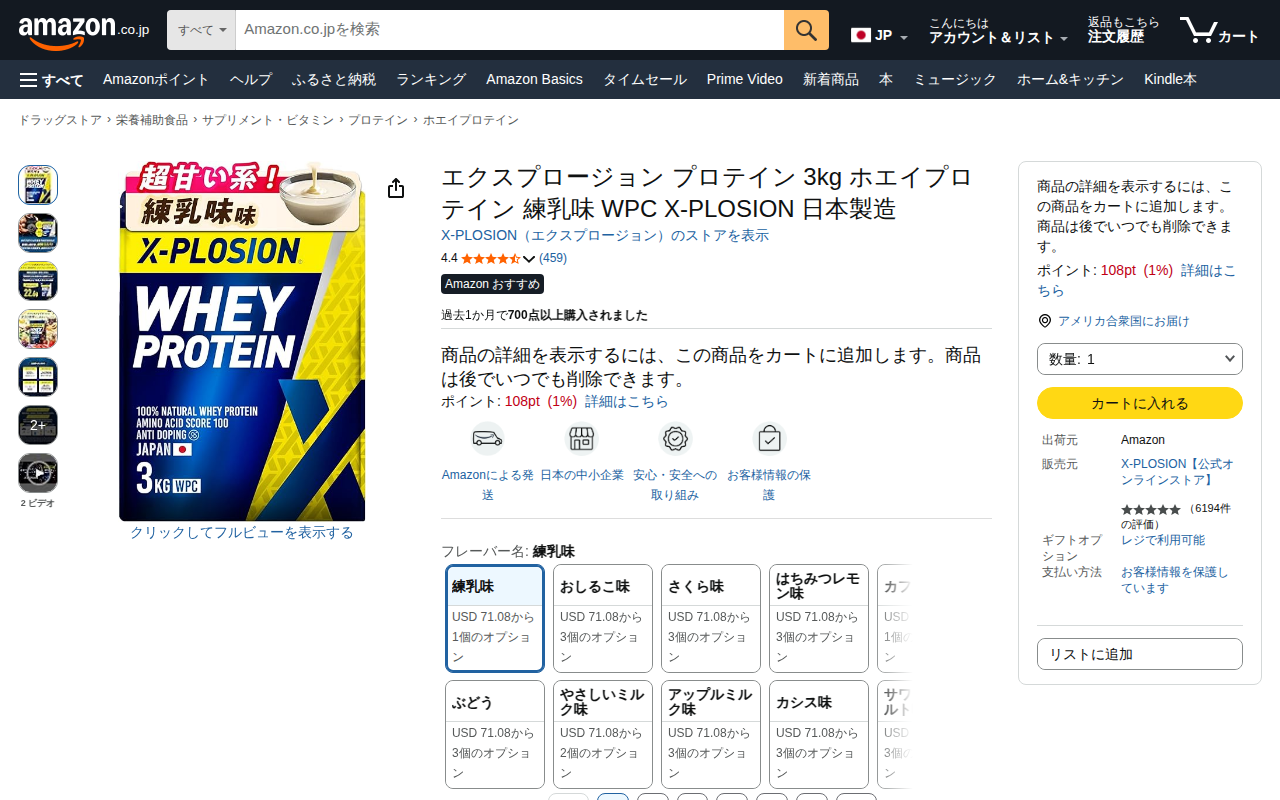
Task: Click the 安心・安全への取り組み badge icon
Action: coord(675,438)
